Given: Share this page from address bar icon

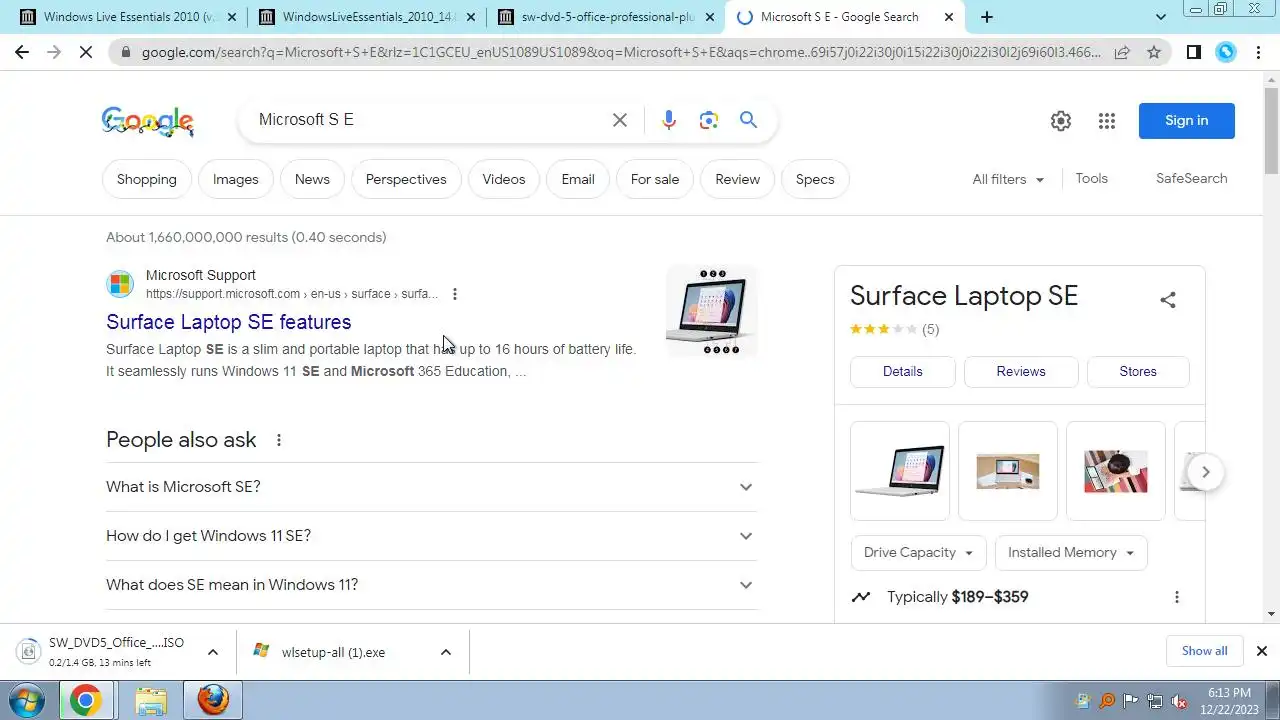Looking at the screenshot, I should [x=1122, y=52].
